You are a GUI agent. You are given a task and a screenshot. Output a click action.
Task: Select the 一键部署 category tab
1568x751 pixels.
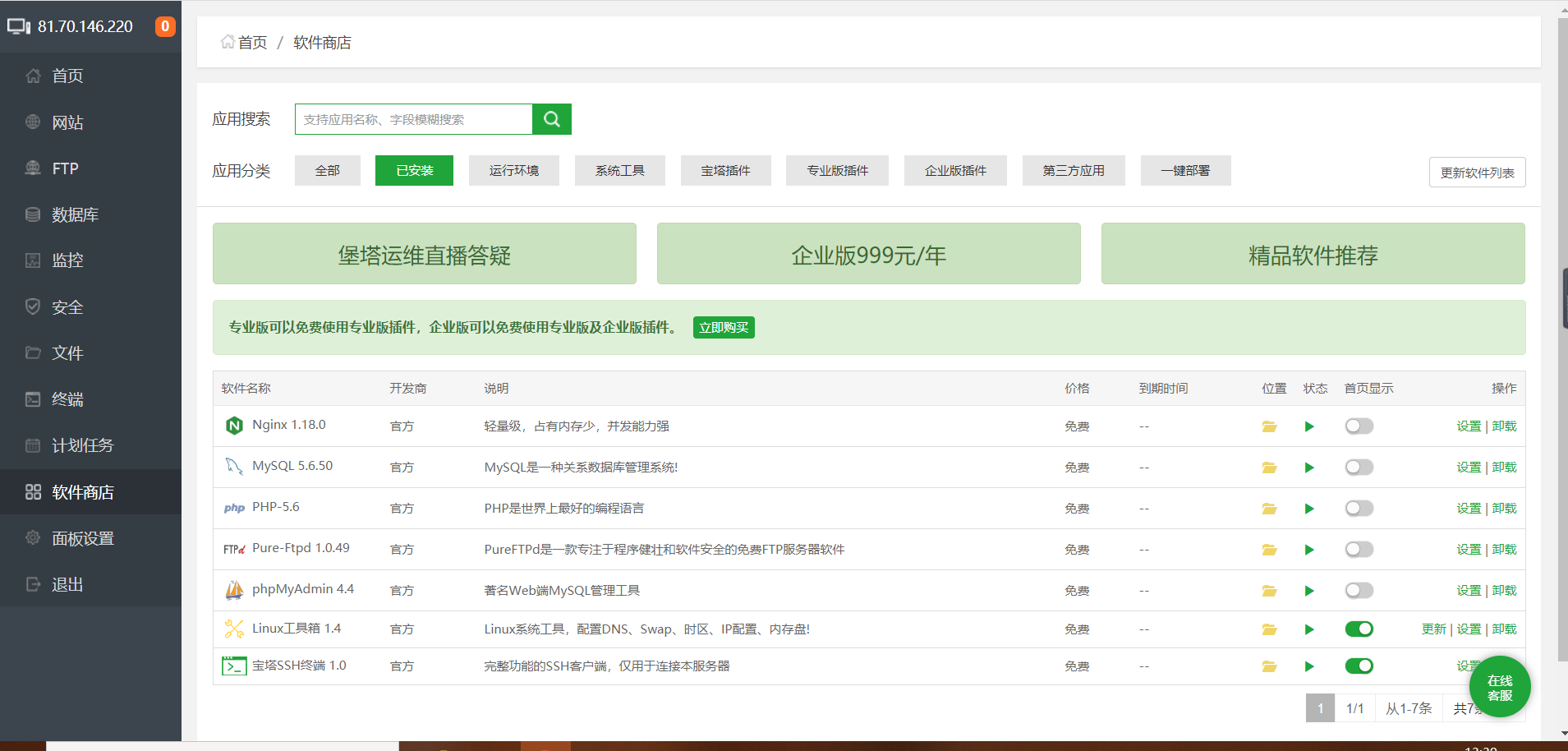[x=1185, y=170]
